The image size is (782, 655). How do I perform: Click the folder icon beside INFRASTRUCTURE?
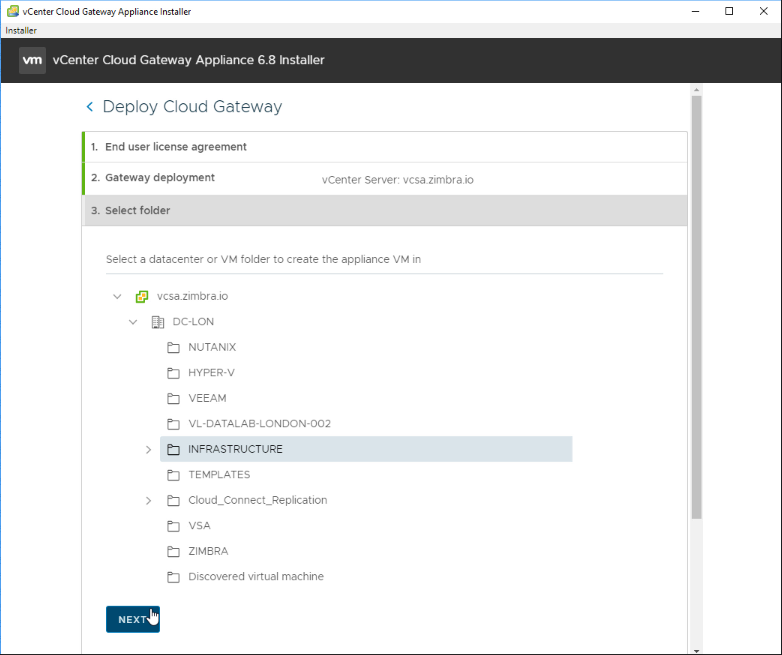tap(173, 449)
